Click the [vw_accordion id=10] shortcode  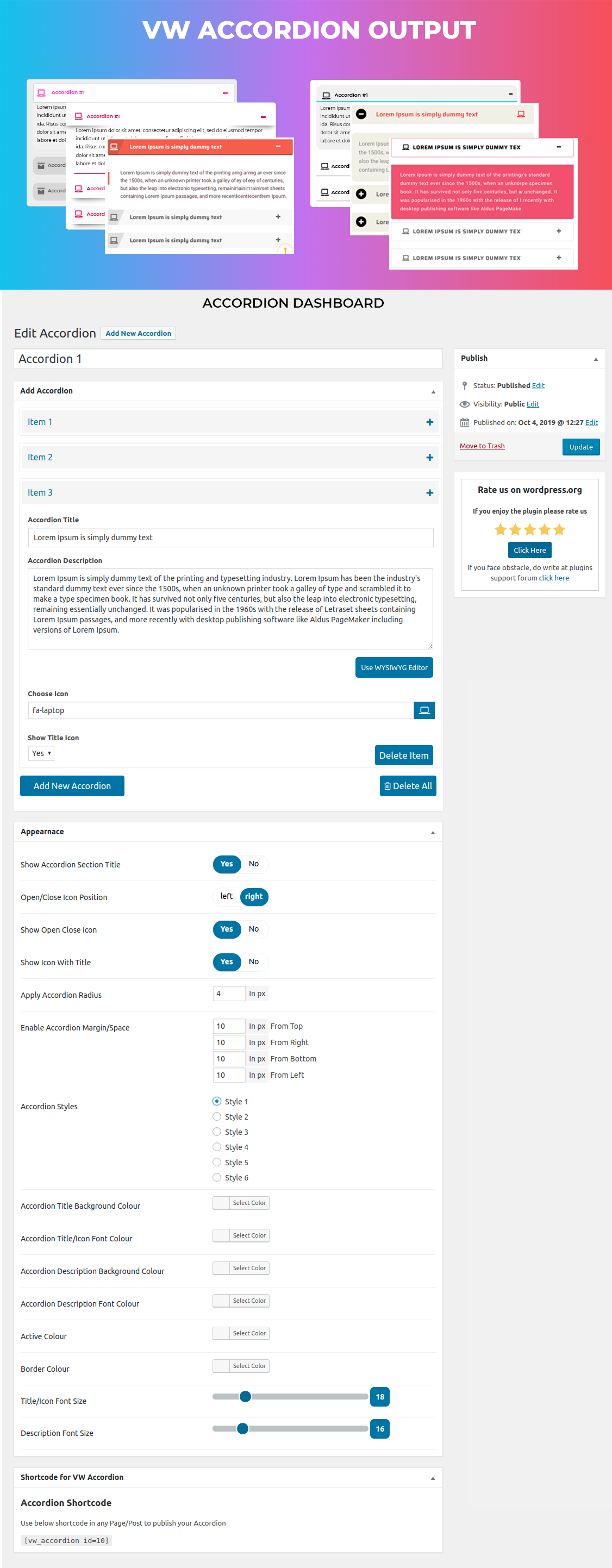click(x=66, y=1540)
